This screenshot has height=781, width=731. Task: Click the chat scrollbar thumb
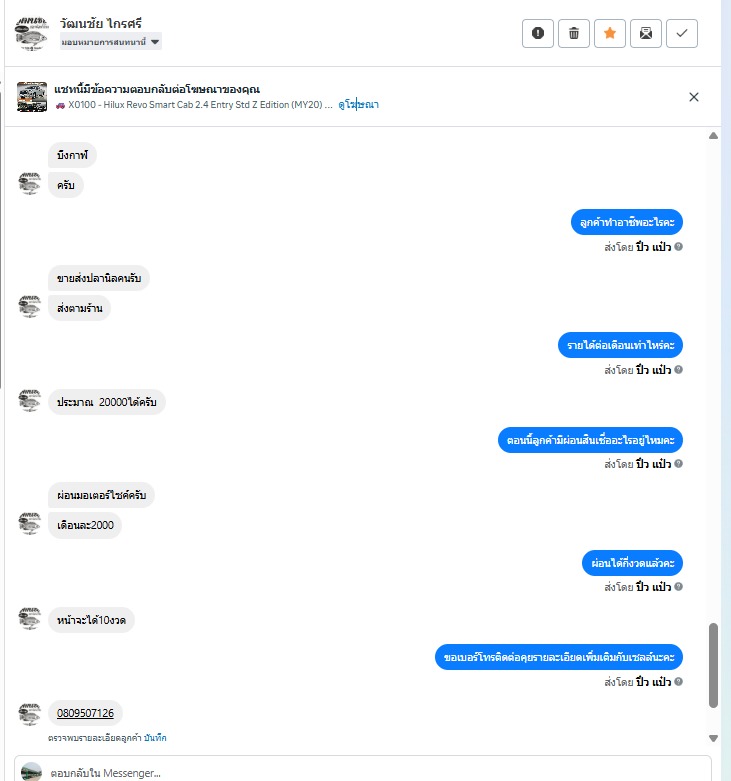[714, 665]
